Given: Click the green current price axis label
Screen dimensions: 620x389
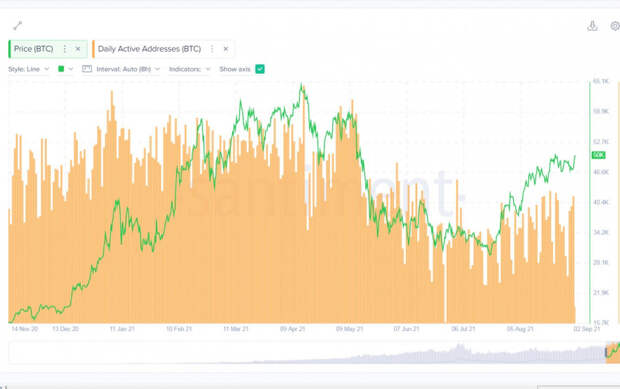Looking at the screenshot, I should click(x=598, y=155).
